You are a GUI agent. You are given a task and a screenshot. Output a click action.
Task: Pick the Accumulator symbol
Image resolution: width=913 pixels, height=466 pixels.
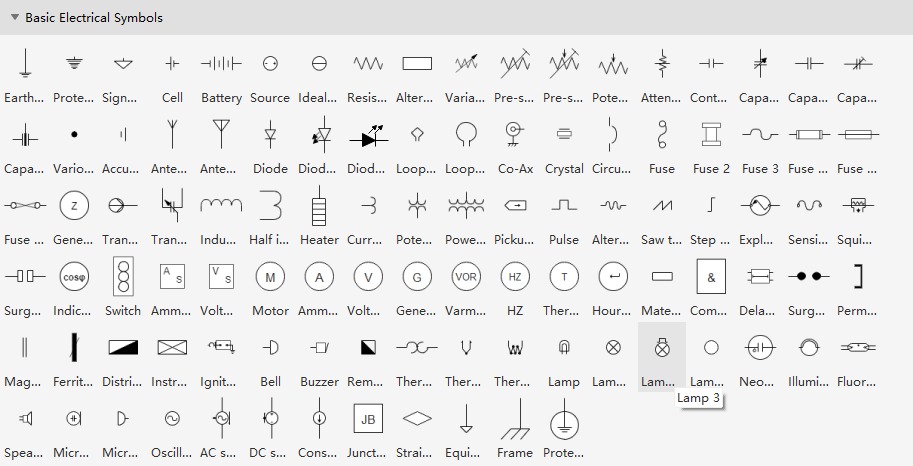coord(123,135)
